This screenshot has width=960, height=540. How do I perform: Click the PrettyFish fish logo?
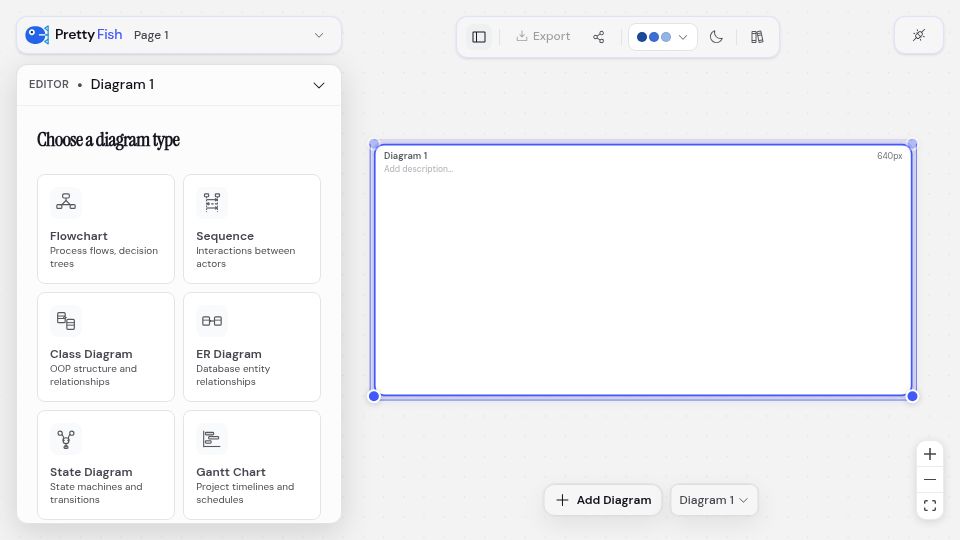[37, 35]
